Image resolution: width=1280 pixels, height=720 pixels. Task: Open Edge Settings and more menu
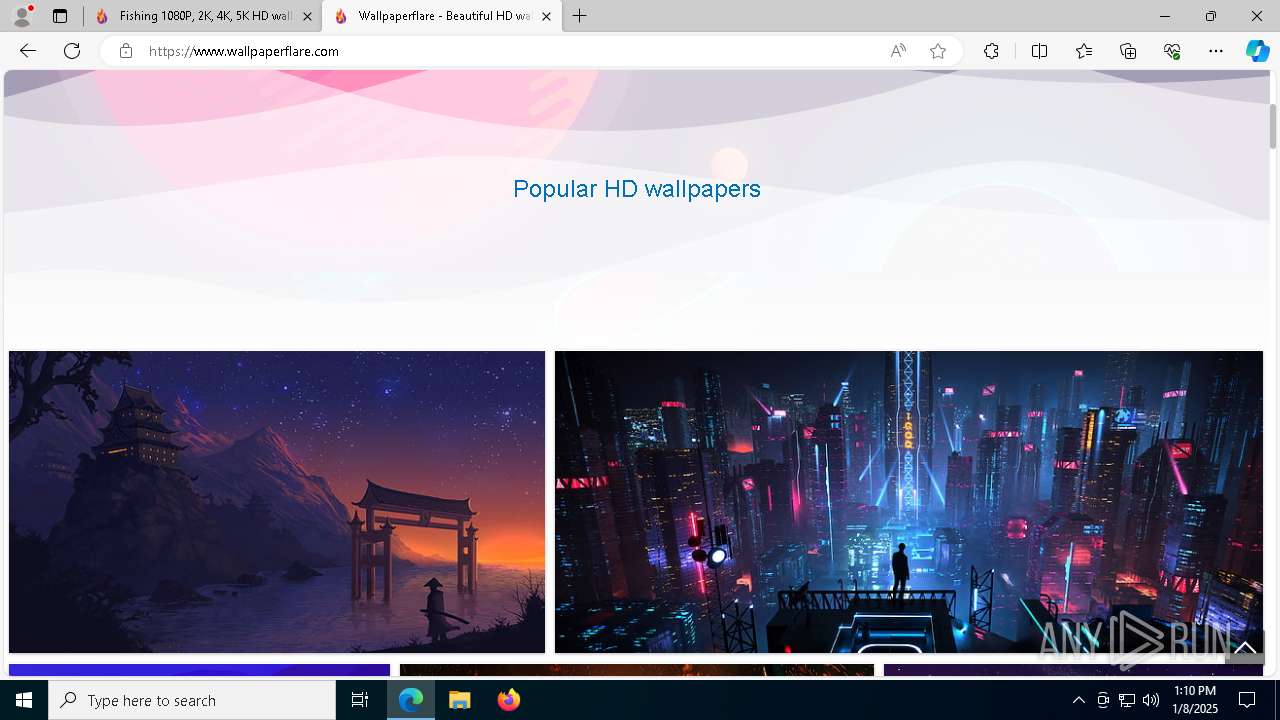click(x=1216, y=51)
